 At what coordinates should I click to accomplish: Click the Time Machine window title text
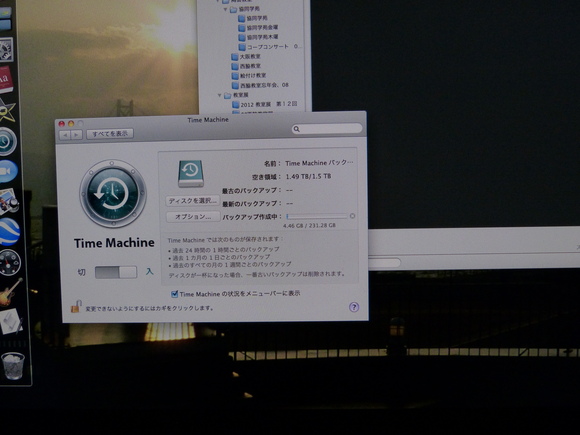pos(208,120)
